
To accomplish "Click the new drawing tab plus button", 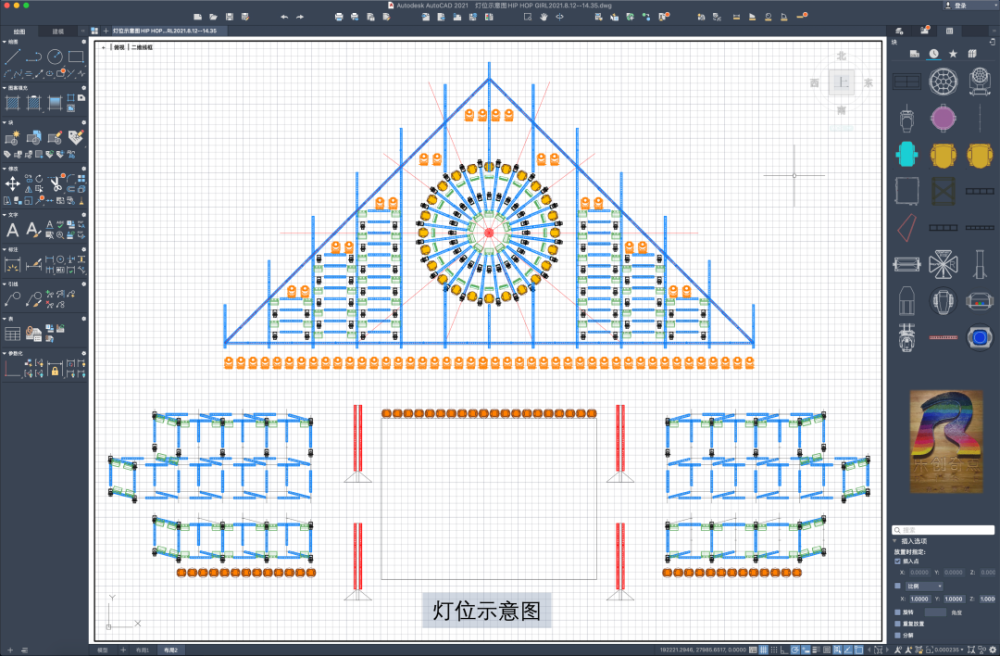I will tap(105, 31).
